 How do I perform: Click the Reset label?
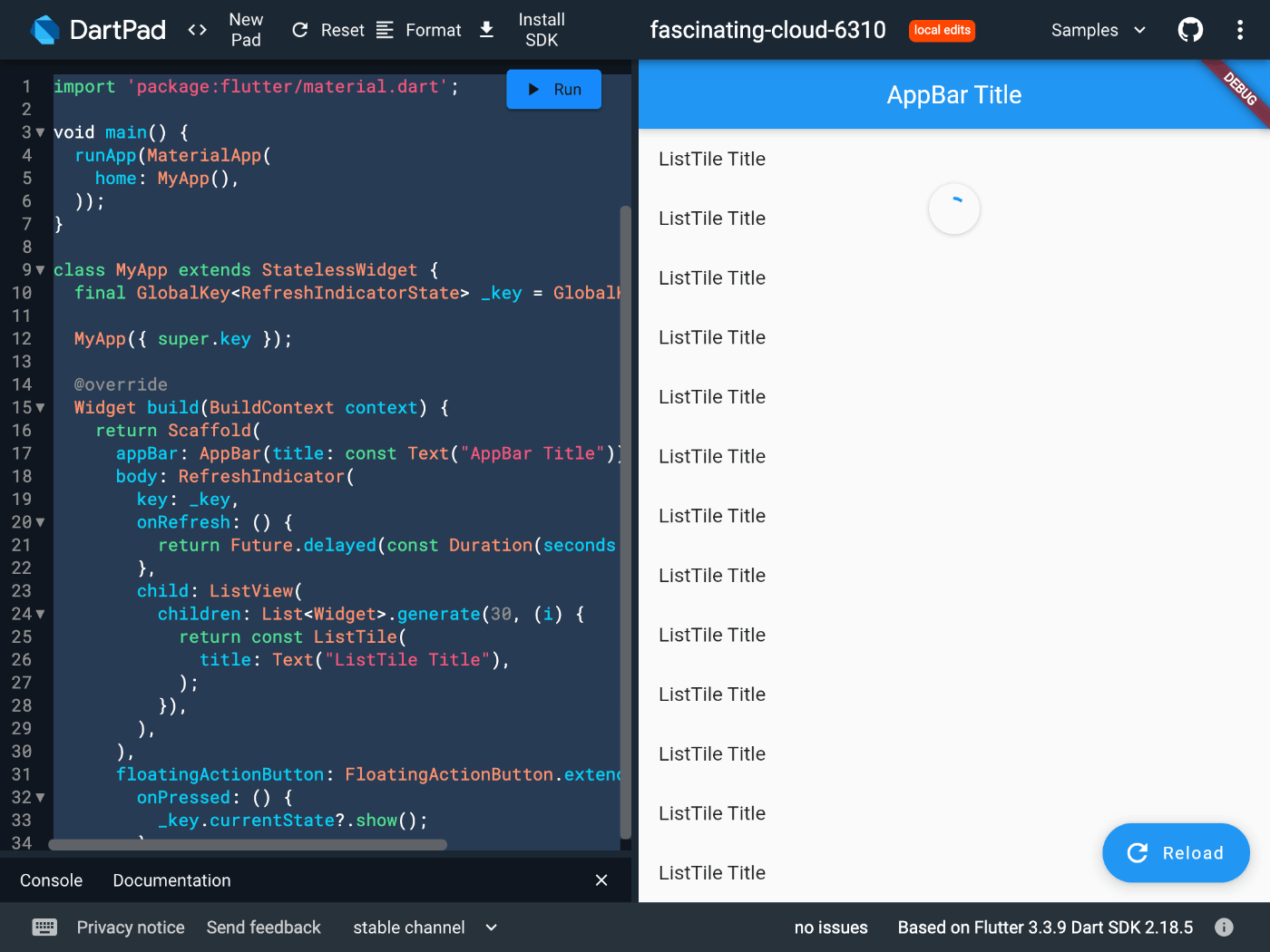342,30
